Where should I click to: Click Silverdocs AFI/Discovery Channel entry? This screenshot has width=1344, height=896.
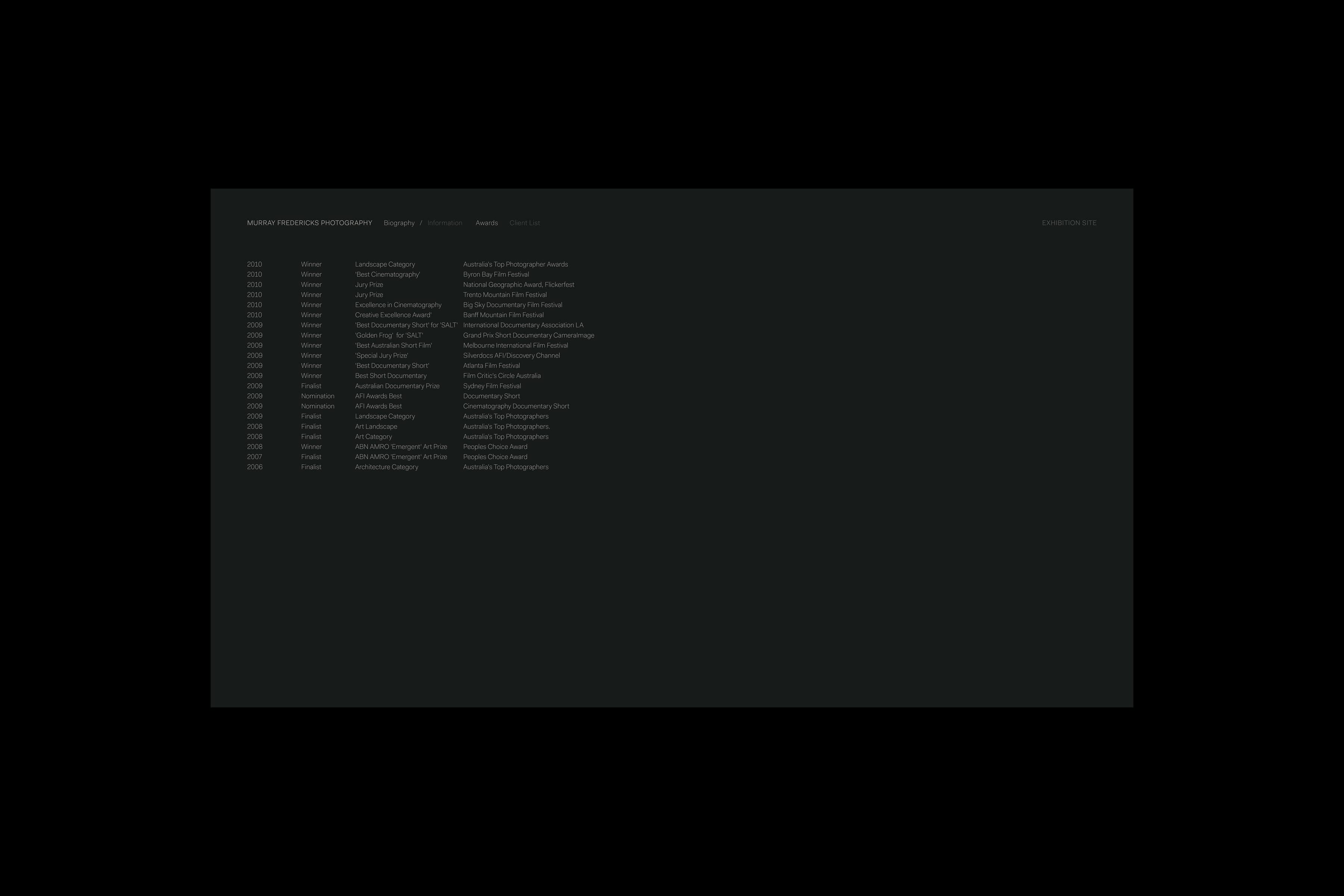pyautogui.click(x=511, y=355)
